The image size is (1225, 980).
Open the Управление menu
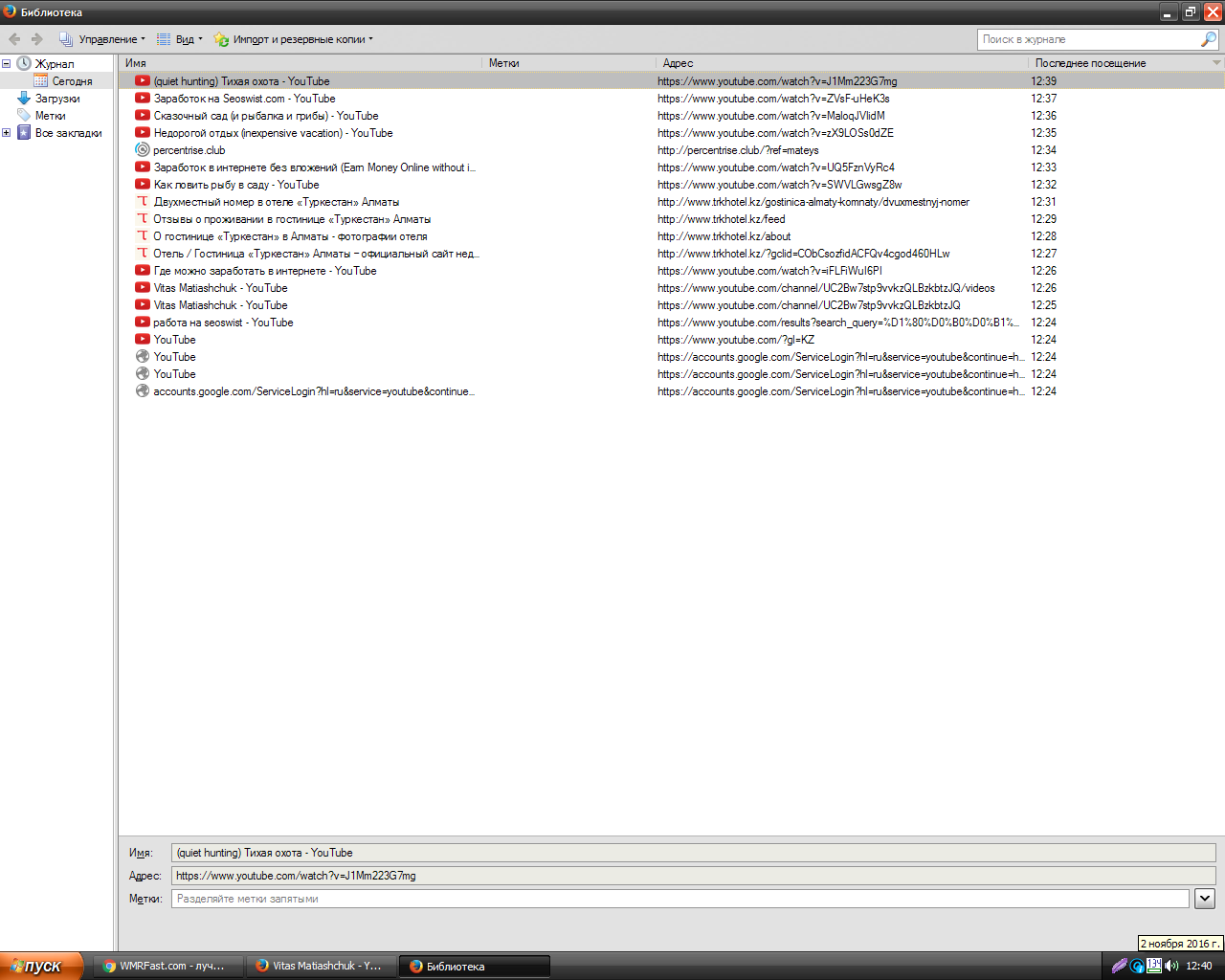click(x=102, y=39)
